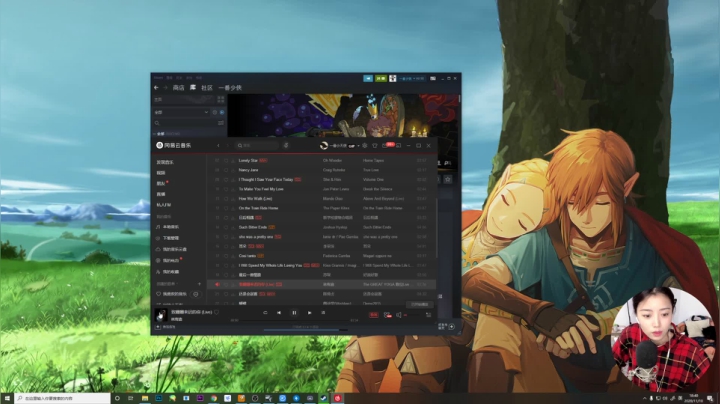Pause the current song in NetEase player

(x=294, y=313)
